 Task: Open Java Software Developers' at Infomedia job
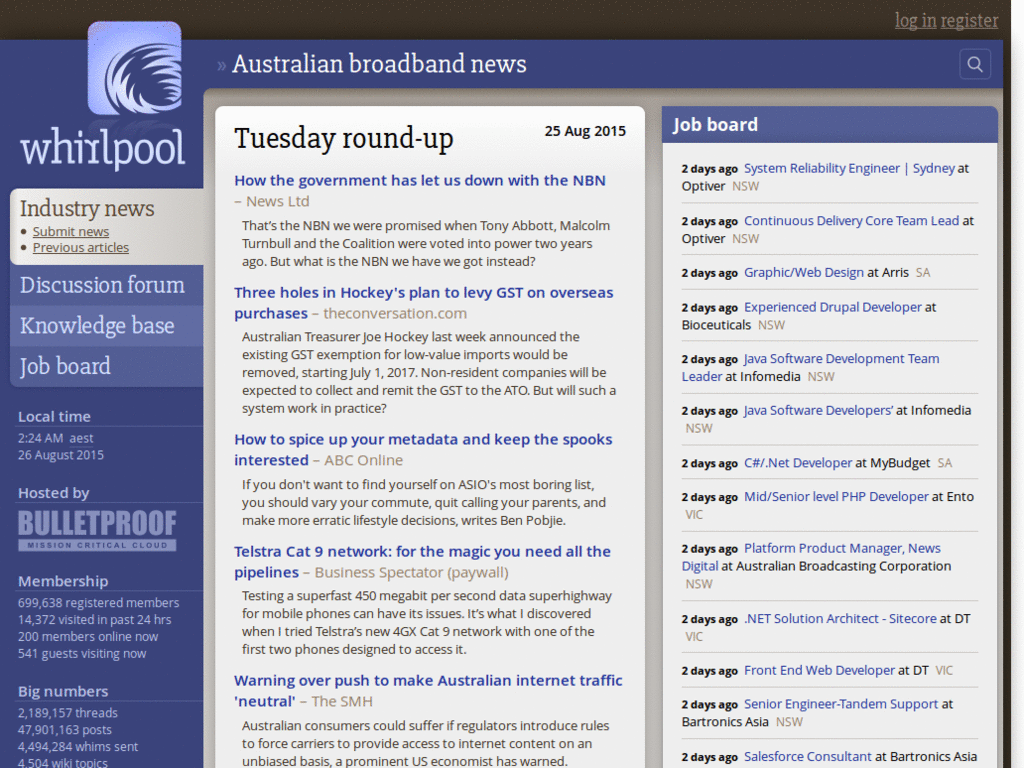[818, 410]
